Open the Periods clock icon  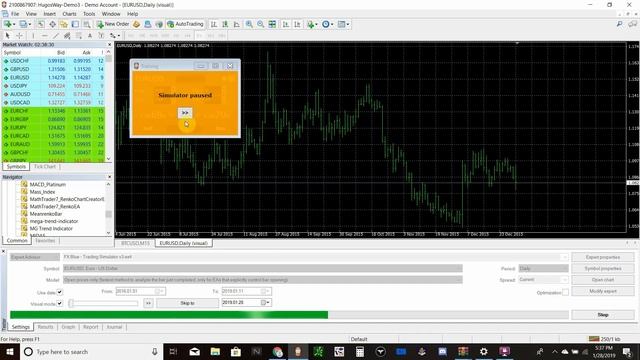[x=327, y=24]
